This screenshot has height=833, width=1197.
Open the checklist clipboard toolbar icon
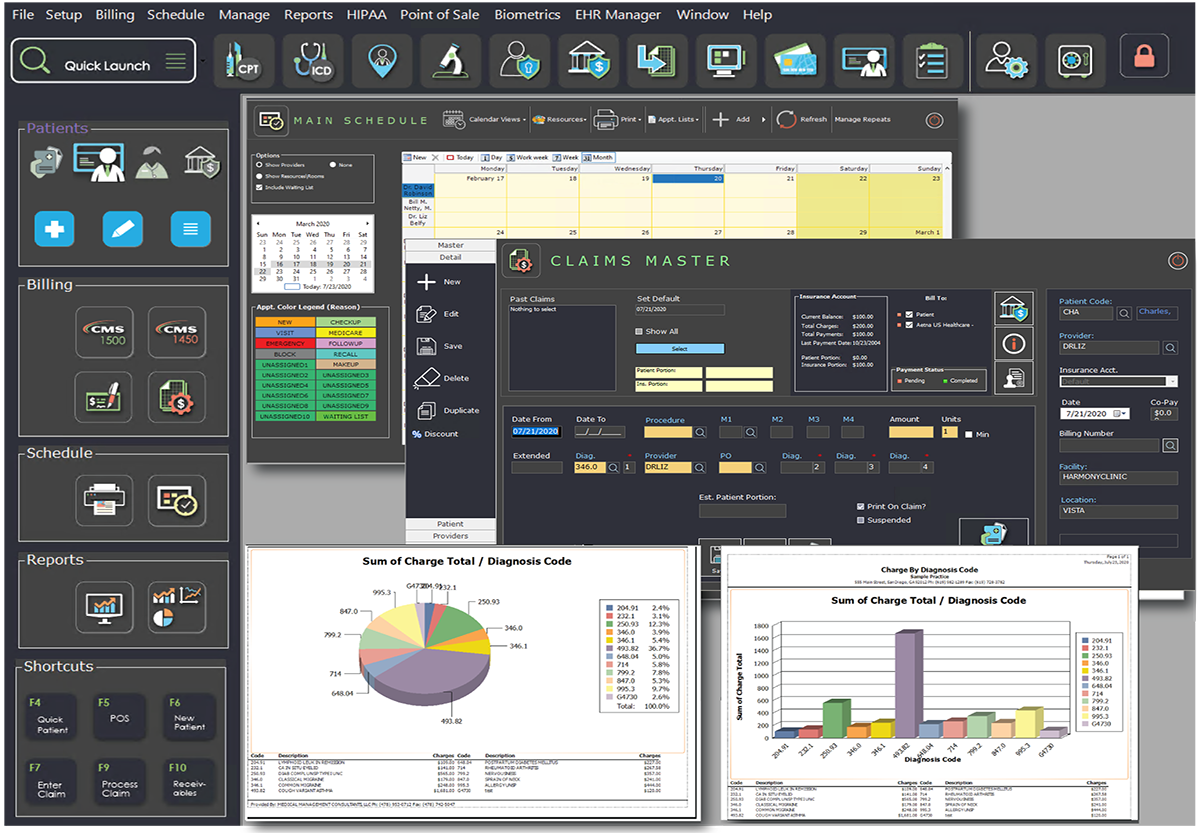[x=931, y=60]
